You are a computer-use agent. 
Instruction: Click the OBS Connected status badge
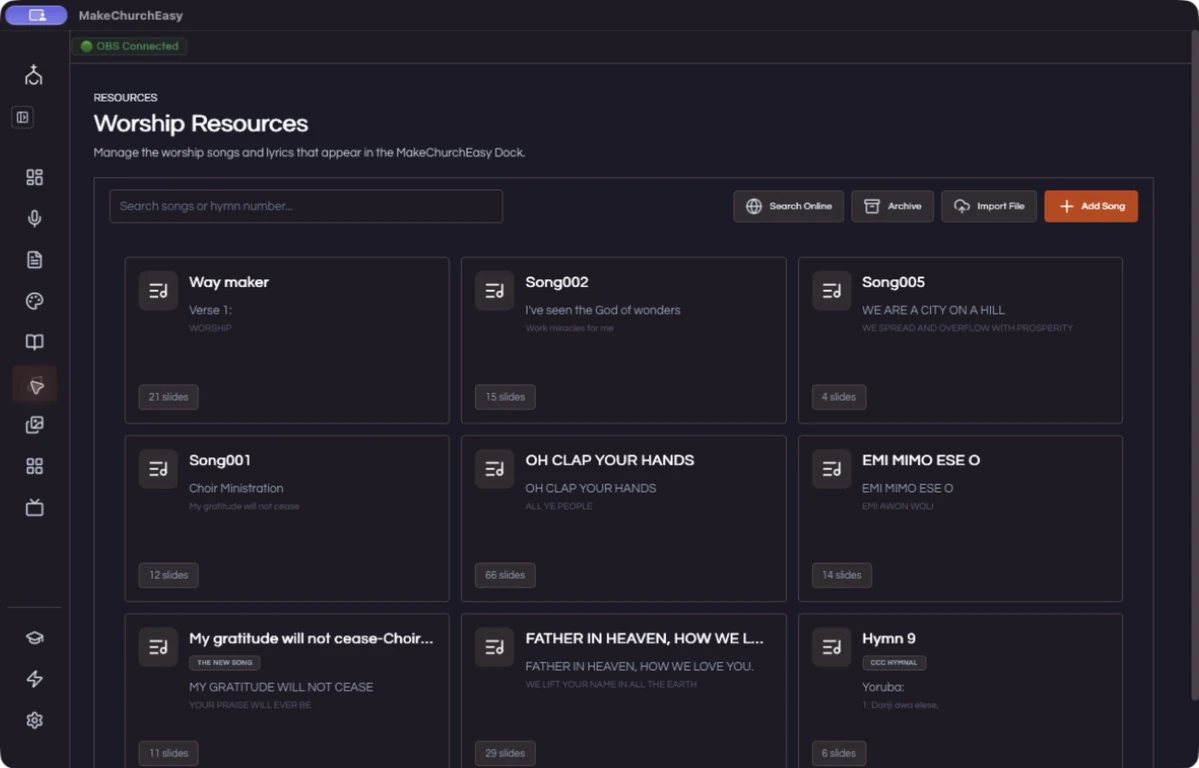coord(130,46)
